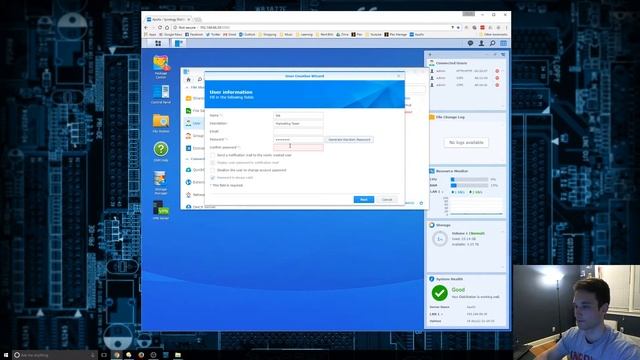
Task: Select Shared Folder in Control Panel sidebar
Action: click(195, 98)
